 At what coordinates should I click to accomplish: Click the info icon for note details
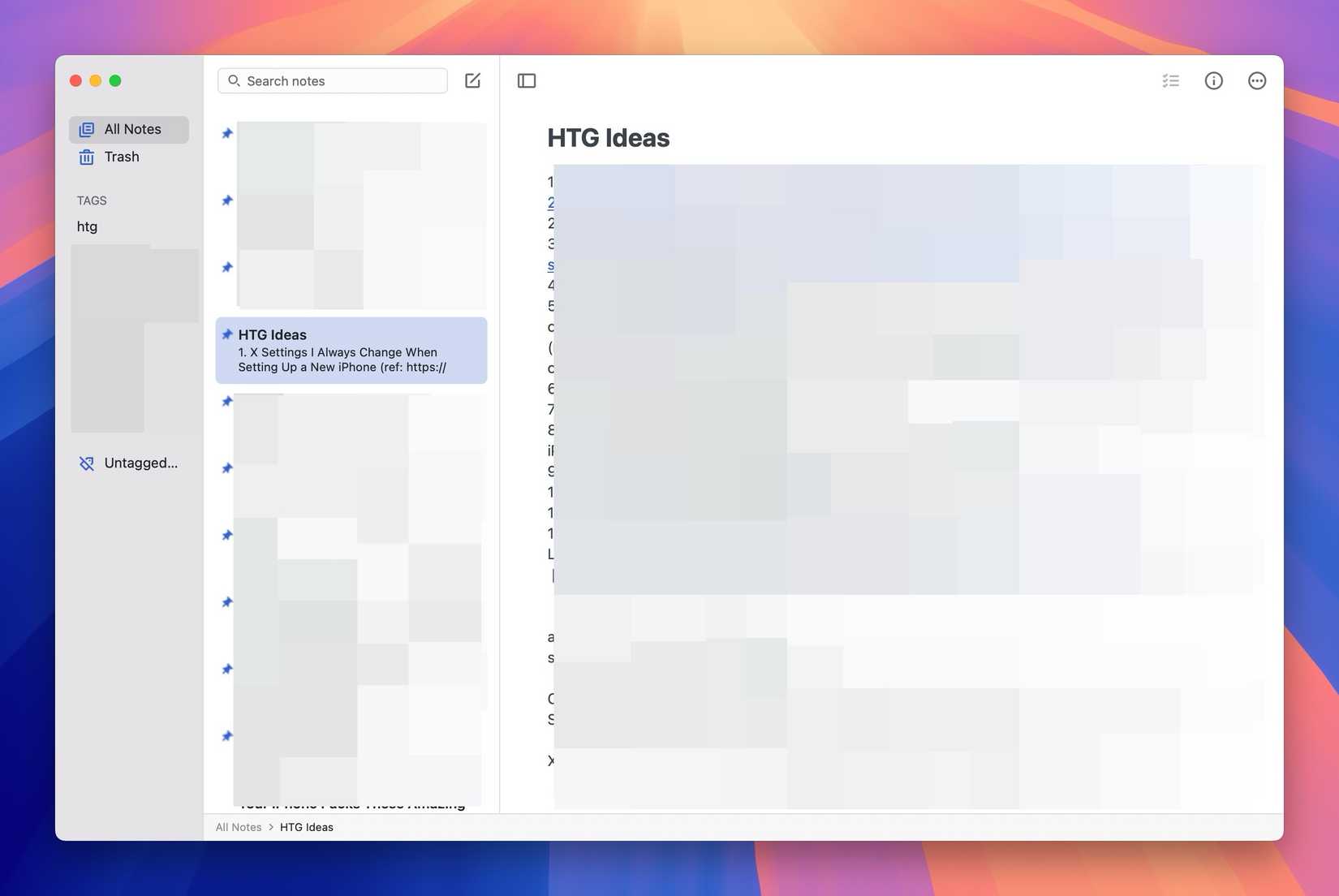point(1213,80)
